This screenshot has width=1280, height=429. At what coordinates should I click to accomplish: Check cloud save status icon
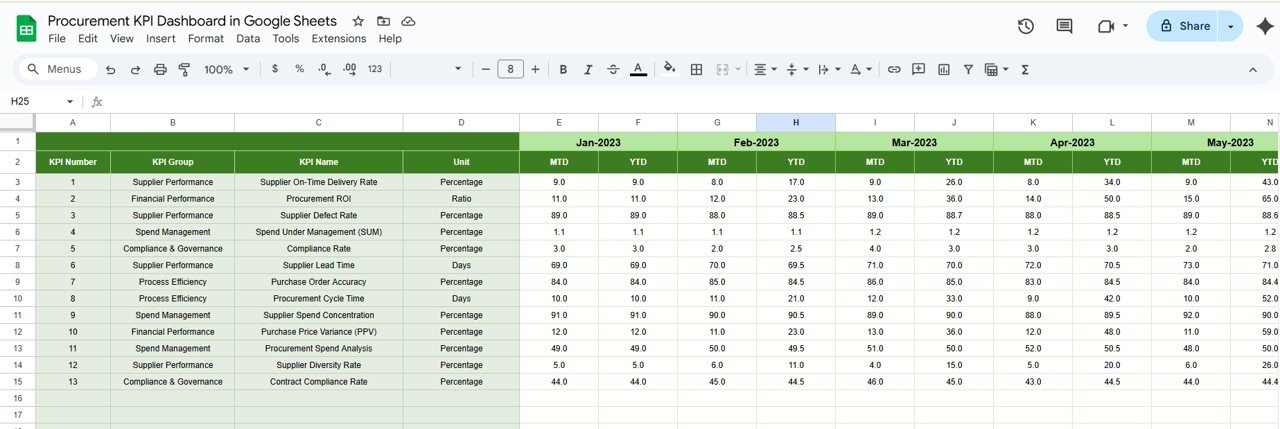(x=408, y=21)
